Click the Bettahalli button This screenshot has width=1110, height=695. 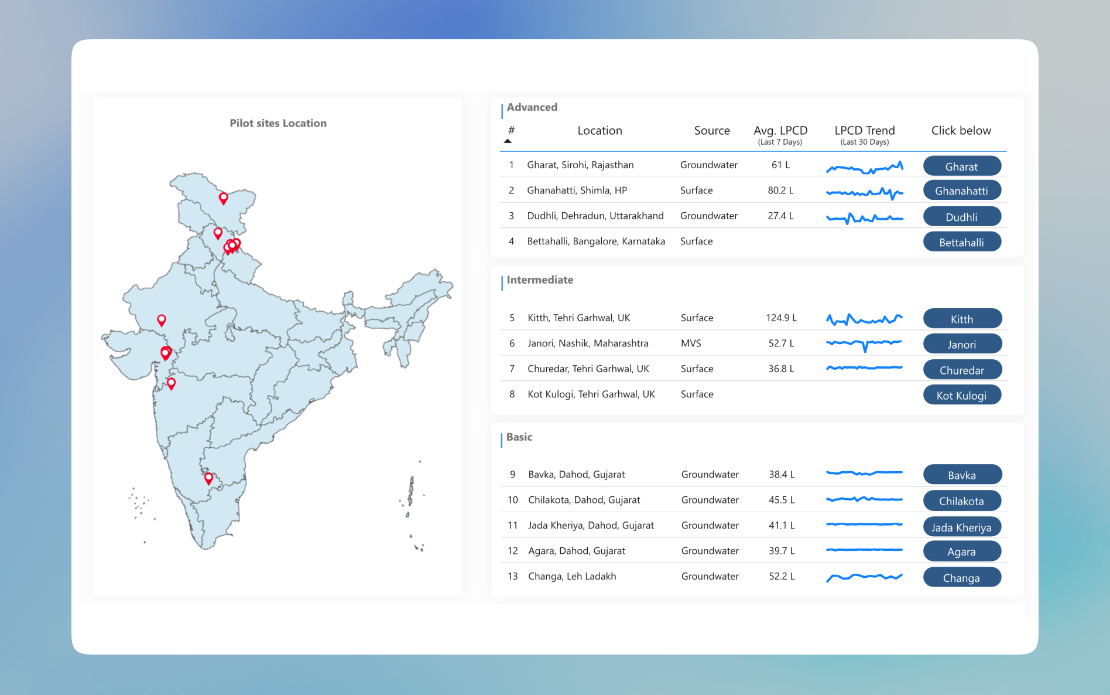click(961, 242)
